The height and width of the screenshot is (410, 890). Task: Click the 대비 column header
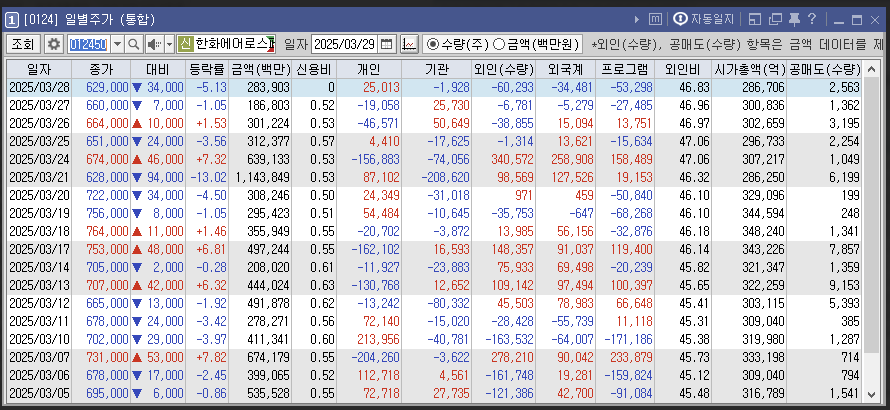[158, 70]
